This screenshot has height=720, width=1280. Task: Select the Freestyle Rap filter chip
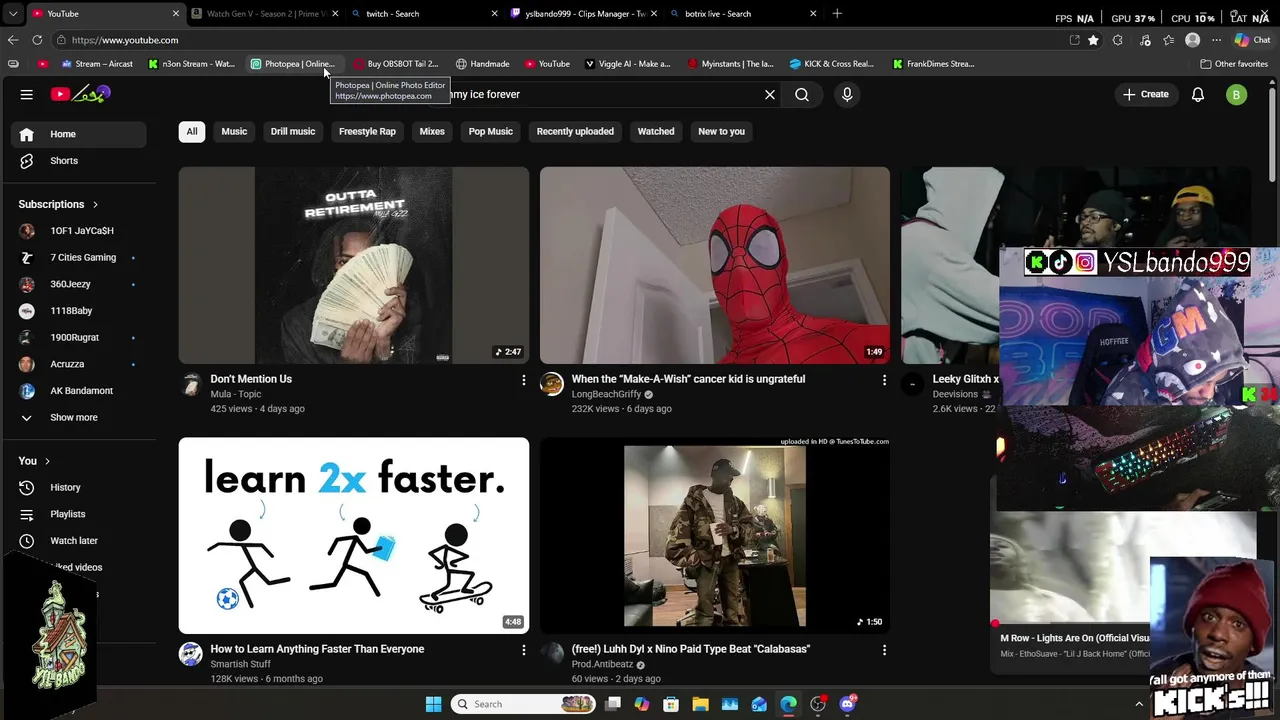[367, 131]
